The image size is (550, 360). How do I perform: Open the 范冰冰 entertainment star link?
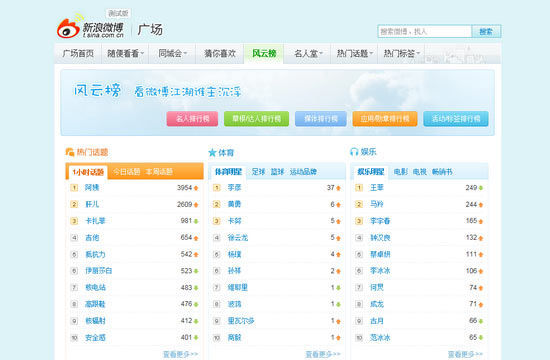[x=380, y=338]
